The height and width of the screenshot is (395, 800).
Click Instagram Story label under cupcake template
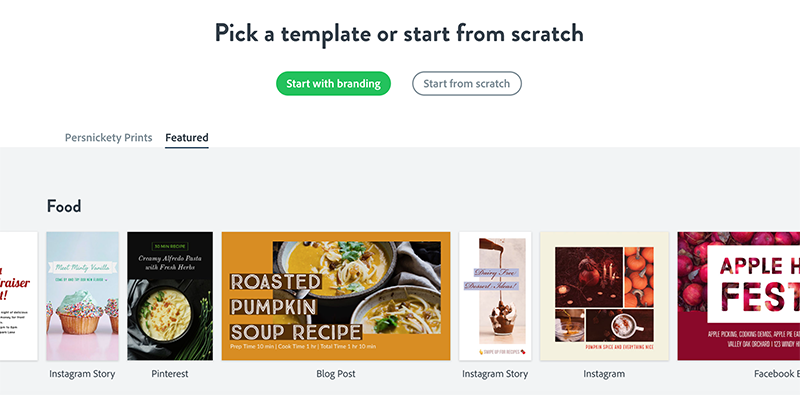[82, 374]
